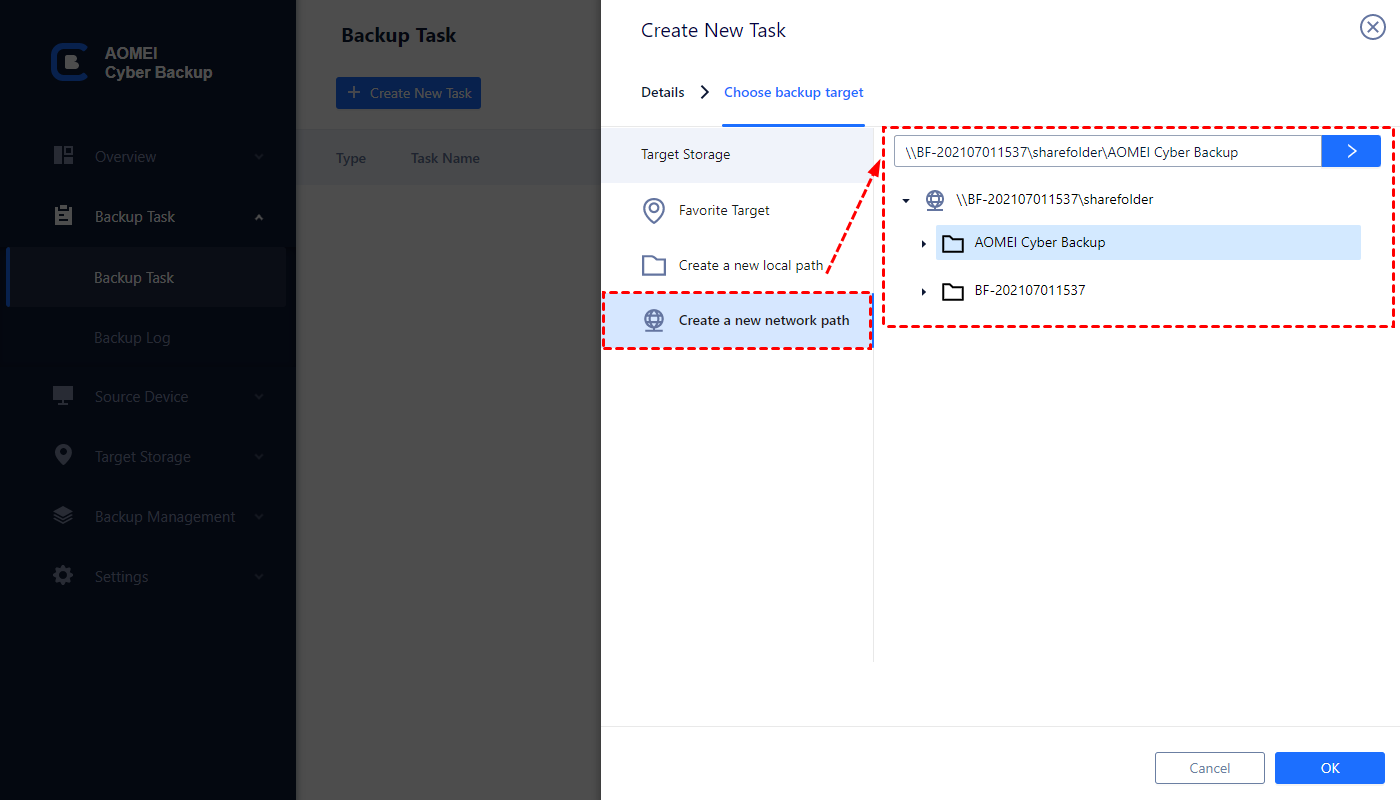Click the Target Storage location pin icon
The width and height of the screenshot is (1400, 800).
click(x=64, y=456)
